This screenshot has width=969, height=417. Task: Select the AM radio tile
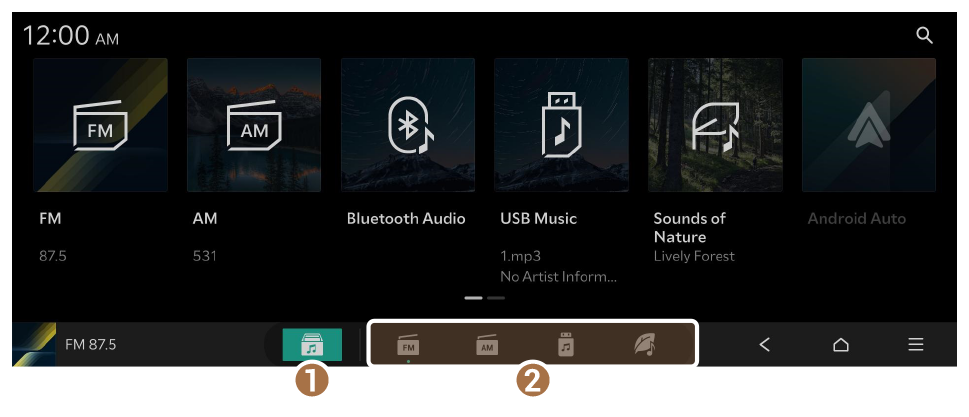click(254, 125)
